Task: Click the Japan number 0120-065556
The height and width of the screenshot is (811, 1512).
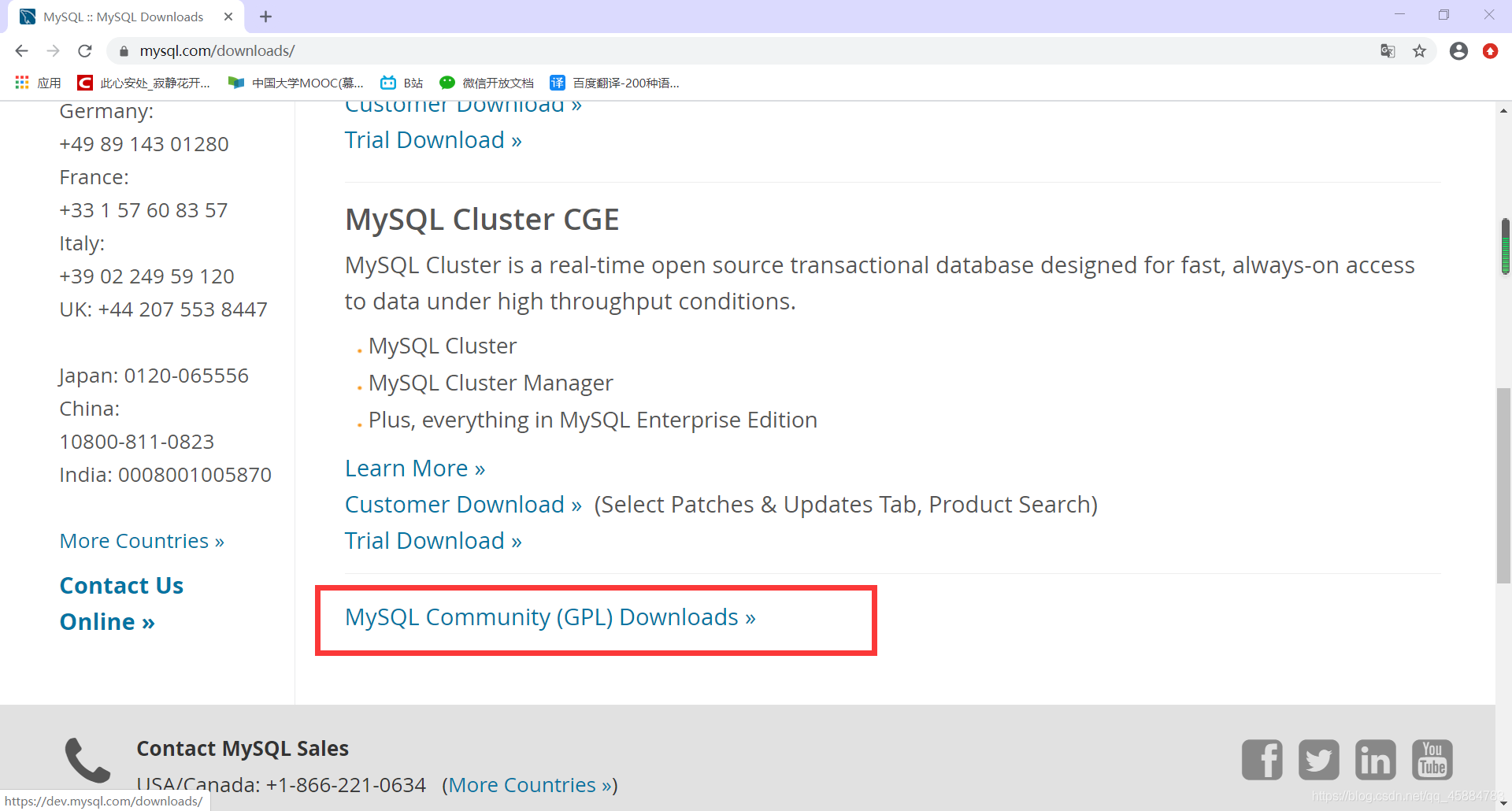Action: pos(186,376)
